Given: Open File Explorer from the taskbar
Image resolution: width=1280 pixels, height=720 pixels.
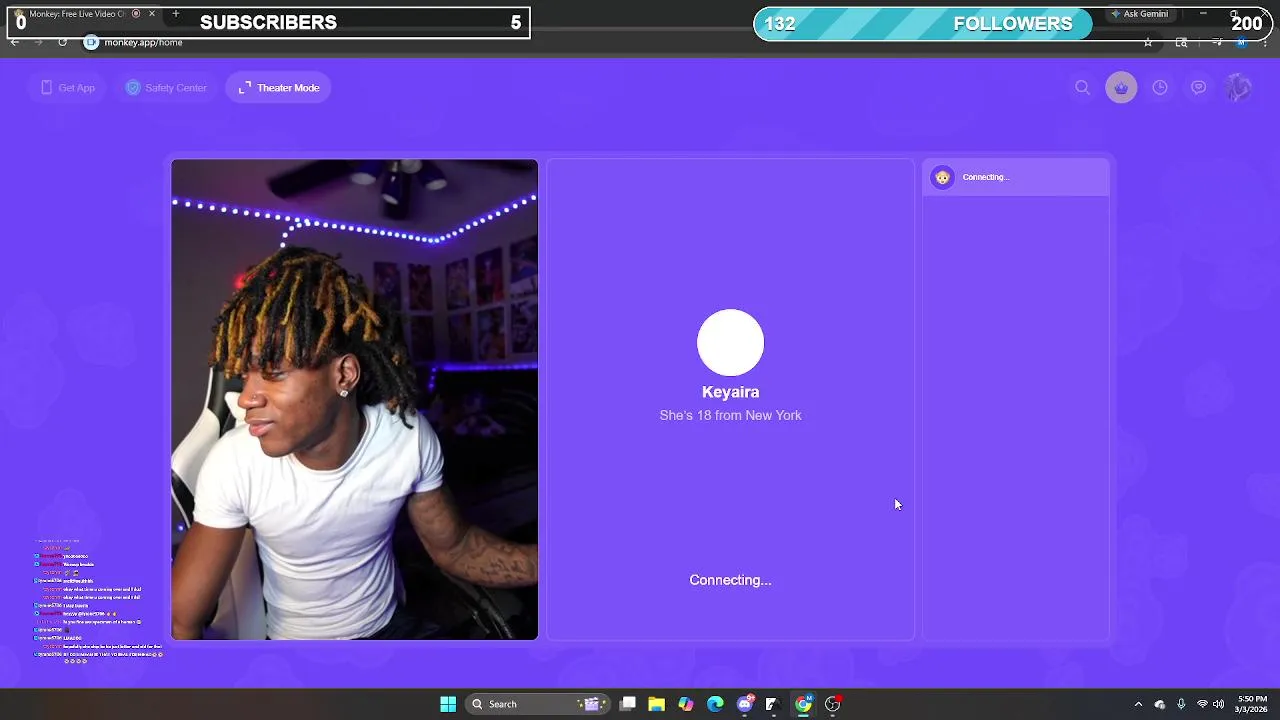Looking at the screenshot, I should [656, 704].
